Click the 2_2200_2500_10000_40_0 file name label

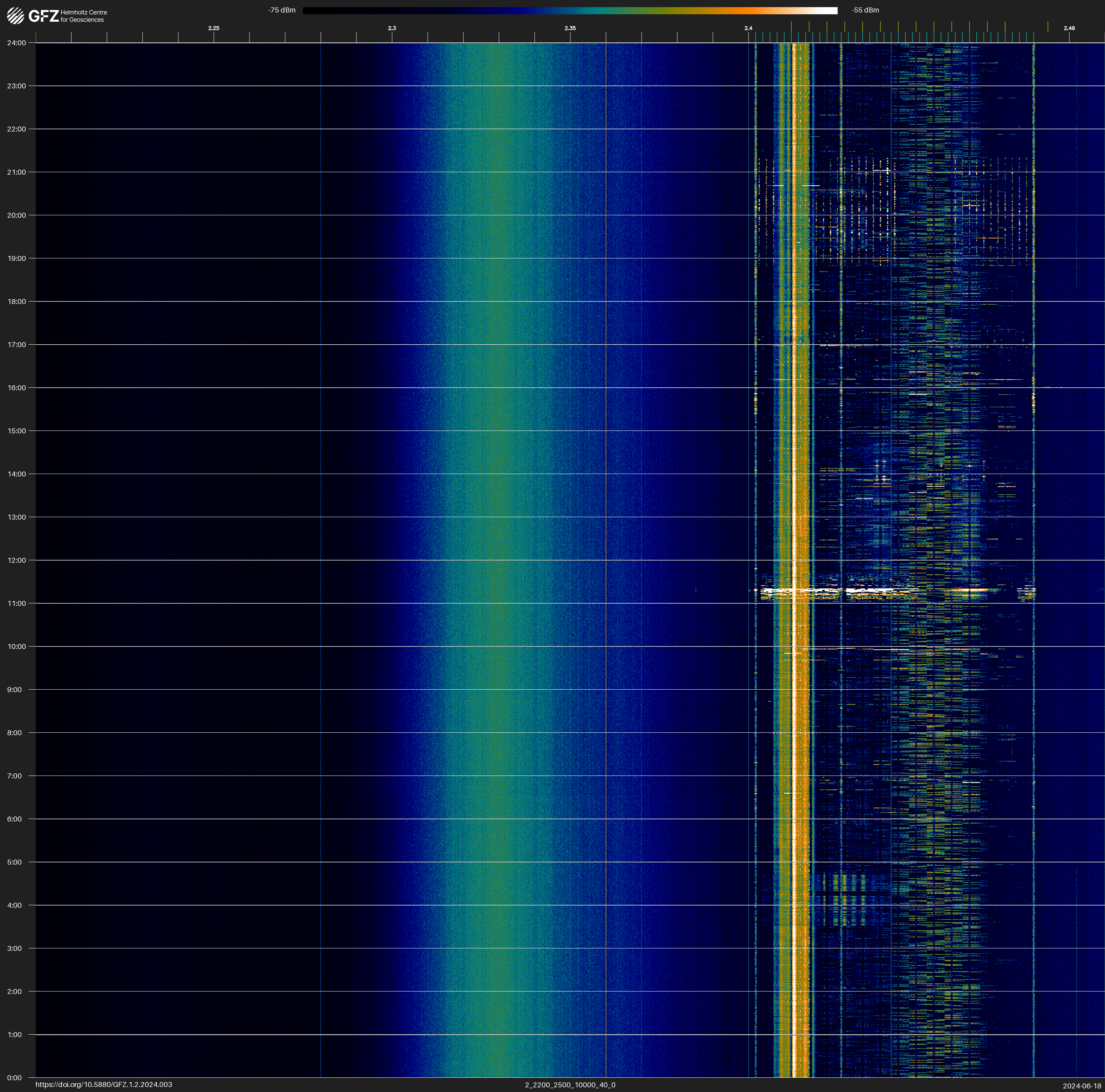click(570, 1085)
